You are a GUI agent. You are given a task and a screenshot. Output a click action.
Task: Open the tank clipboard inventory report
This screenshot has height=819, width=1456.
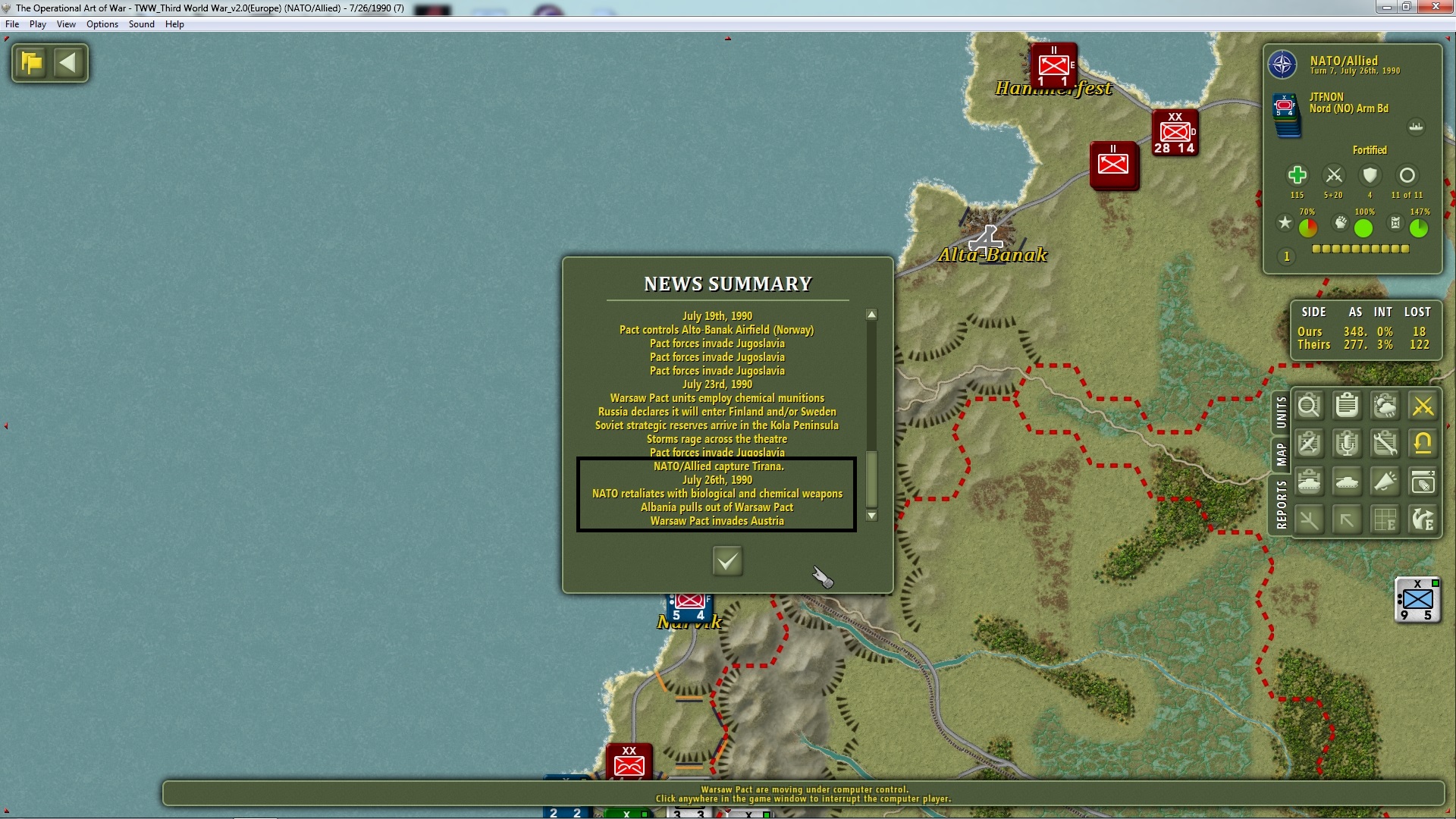point(1309,482)
